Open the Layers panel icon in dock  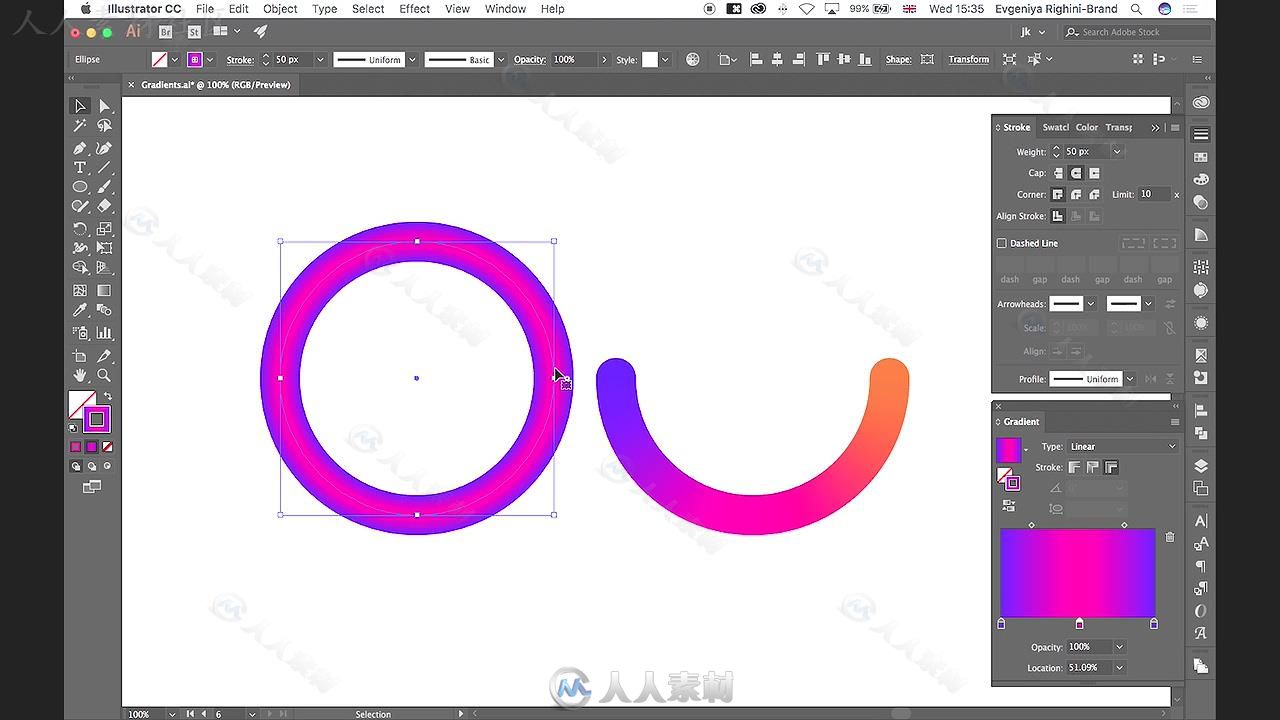point(1201,467)
